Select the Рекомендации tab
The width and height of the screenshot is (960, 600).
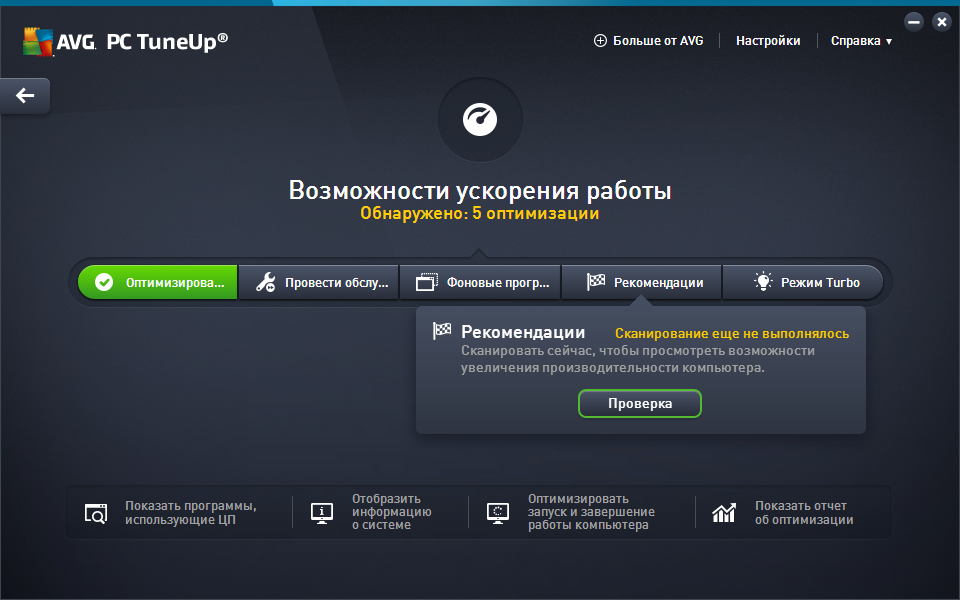pos(641,282)
